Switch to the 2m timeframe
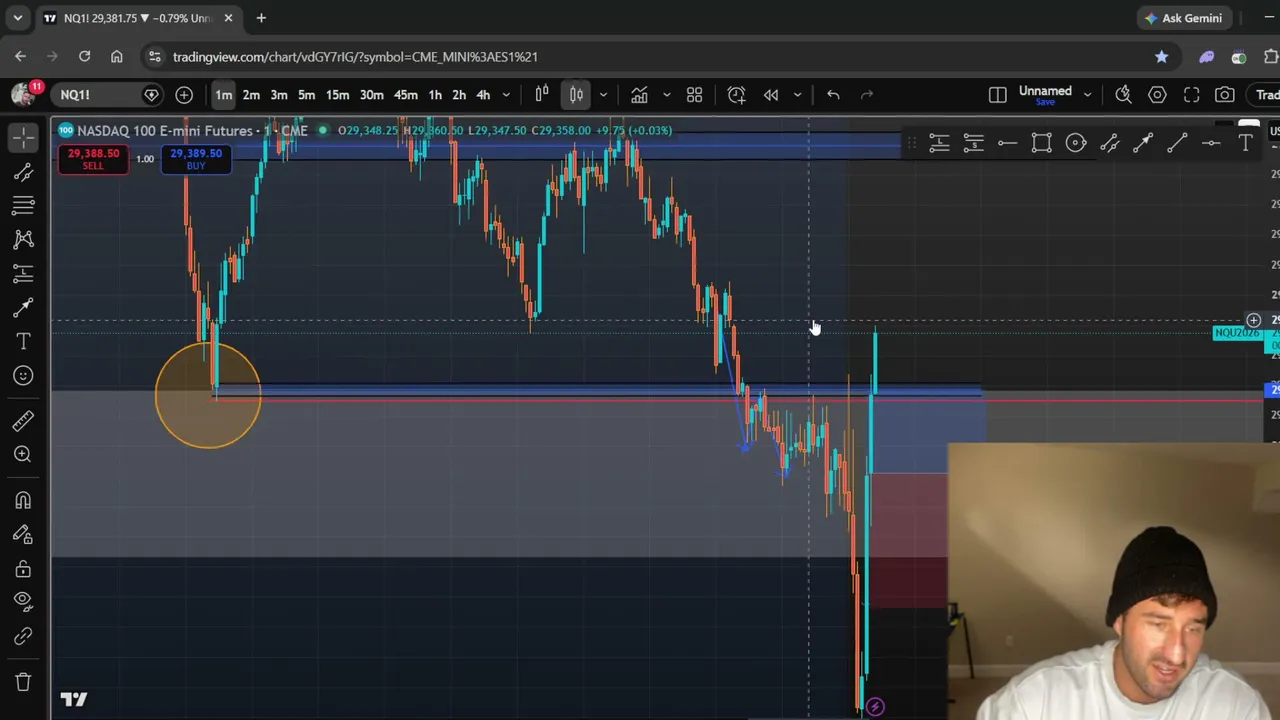The image size is (1280, 720). point(251,95)
